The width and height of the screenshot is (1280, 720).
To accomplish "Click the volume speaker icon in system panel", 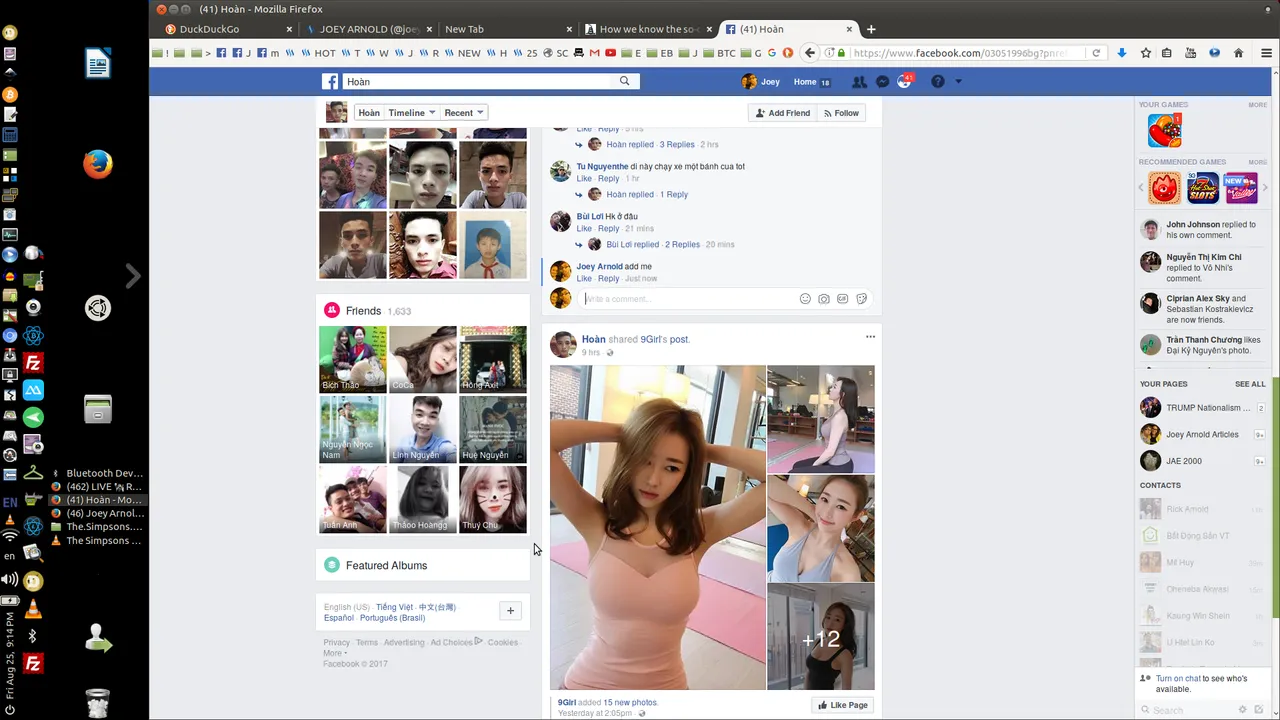I will coord(9,580).
